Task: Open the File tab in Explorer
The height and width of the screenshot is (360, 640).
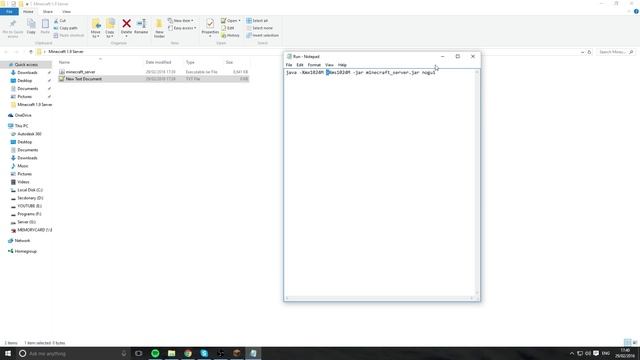Action: pos(9,11)
